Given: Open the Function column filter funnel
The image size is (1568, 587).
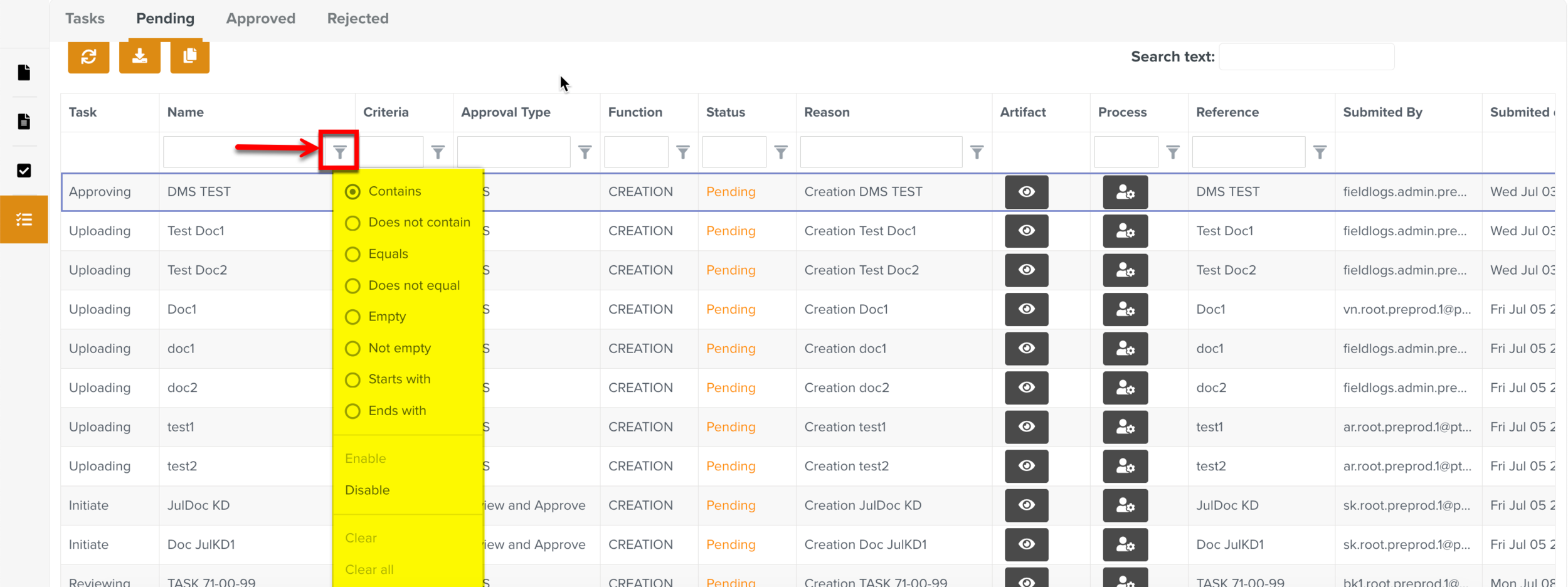Looking at the screenshot, I should (x=682, y=152).
